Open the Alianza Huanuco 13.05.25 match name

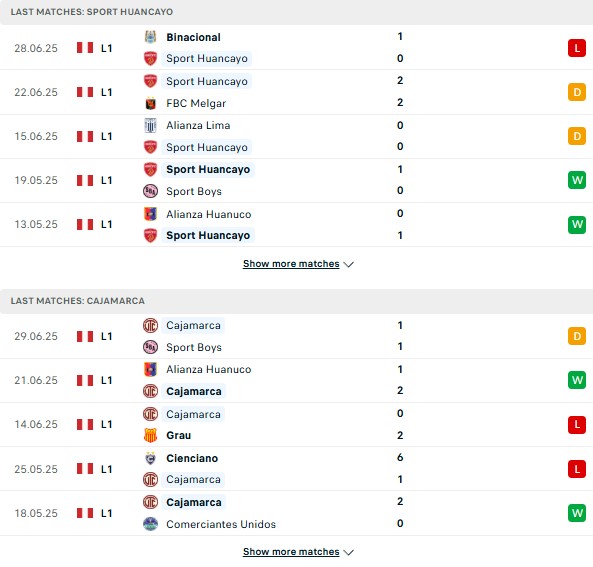tap(208, 214)
